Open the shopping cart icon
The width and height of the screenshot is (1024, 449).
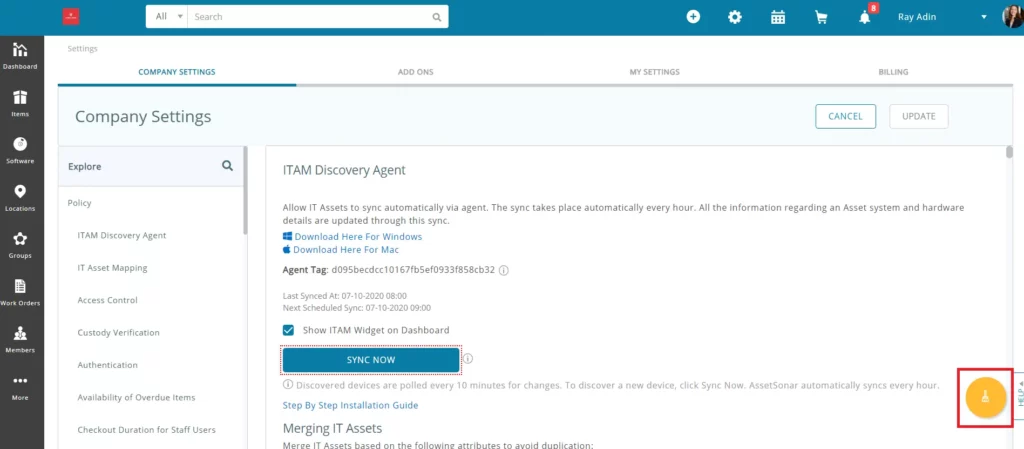821,17
